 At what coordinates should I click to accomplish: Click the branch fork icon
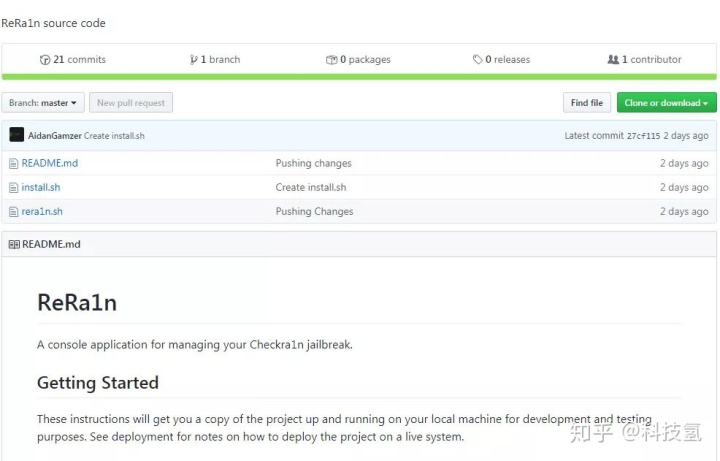pyautogui.click(x=193, y=60)
